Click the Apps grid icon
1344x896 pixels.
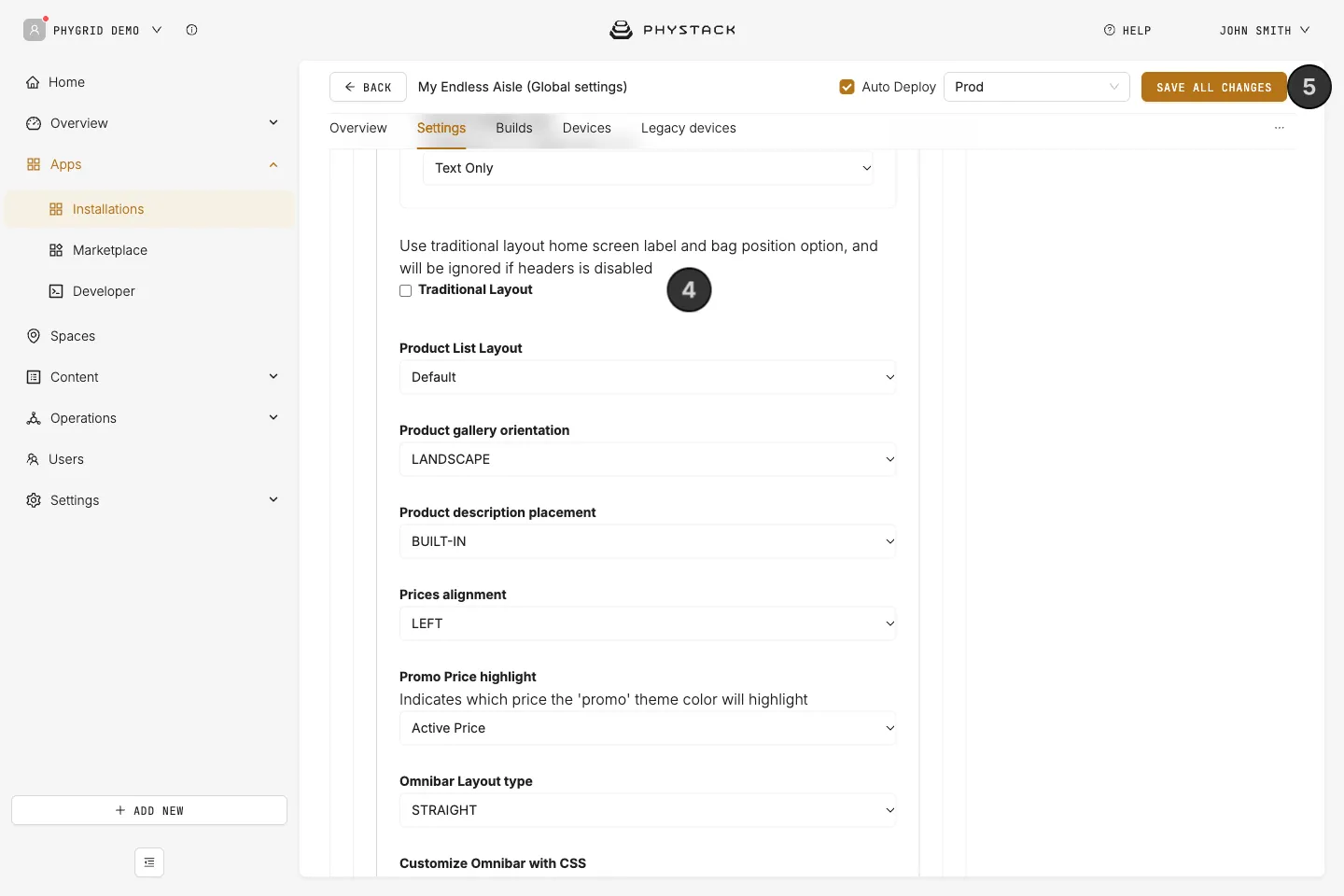(34, 164)
